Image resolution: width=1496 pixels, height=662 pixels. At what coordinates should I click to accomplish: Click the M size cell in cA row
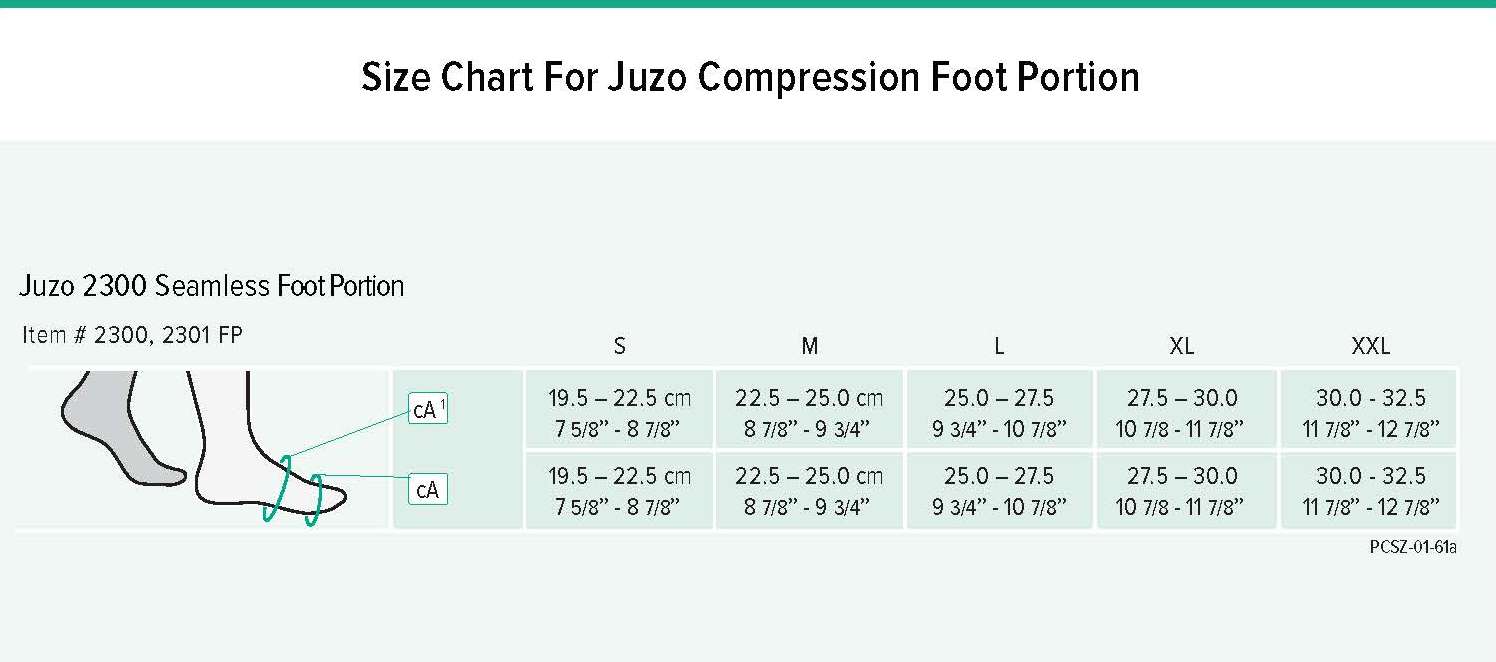[x=809, y=491]
